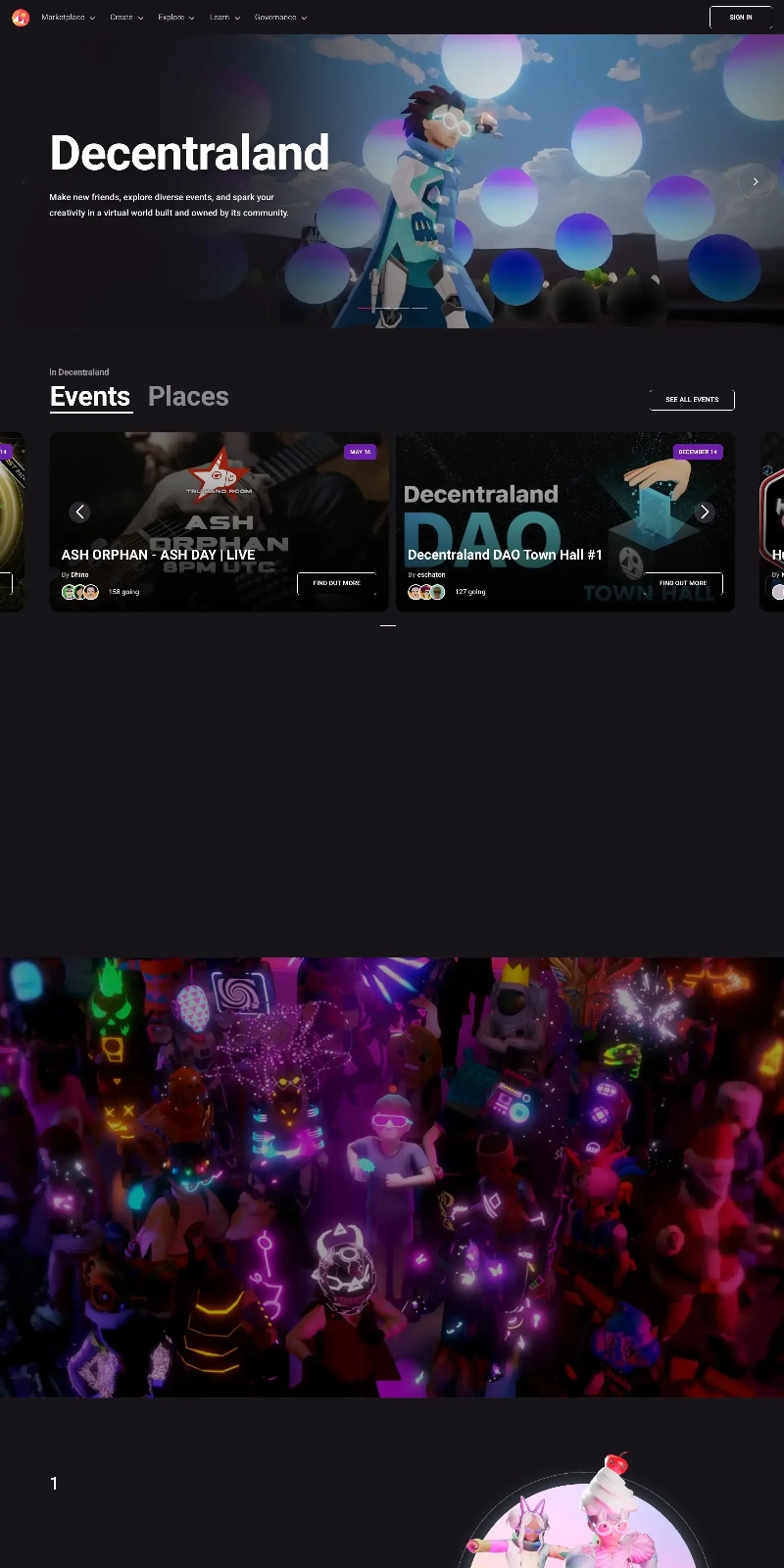
Task: Click the Decentraland logo in the navbar
Action: coord(21,18)
